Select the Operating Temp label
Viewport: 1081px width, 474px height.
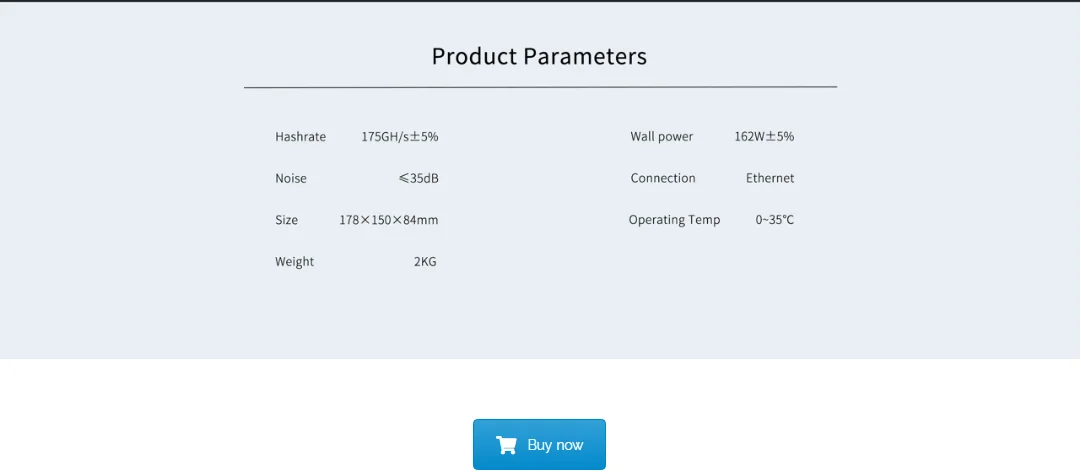[674, 220]
